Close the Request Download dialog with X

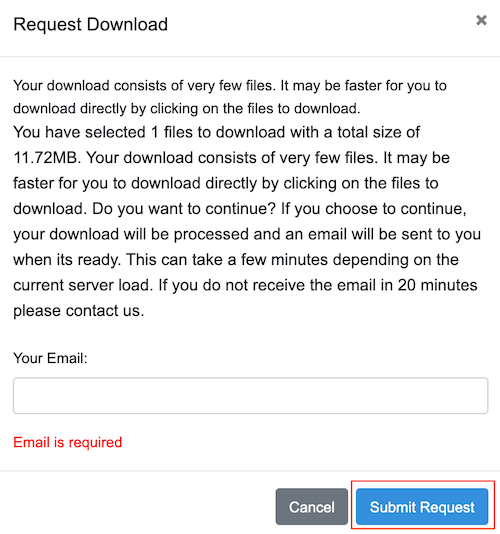(481, 20)
